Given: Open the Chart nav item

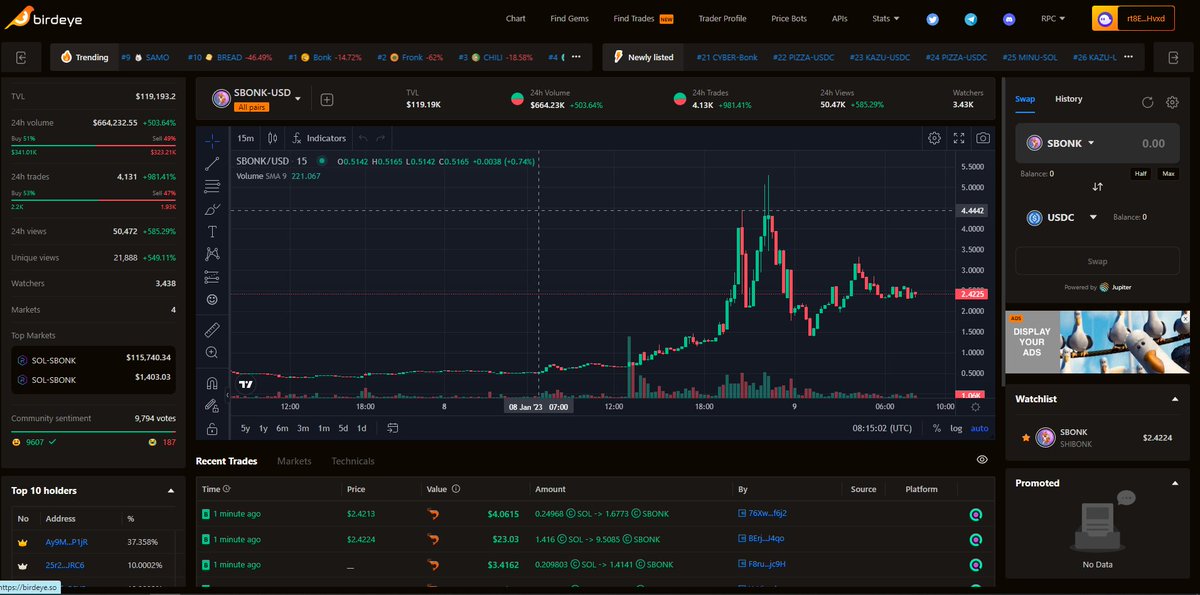Looking at the screenshot, I should [515, 18].
